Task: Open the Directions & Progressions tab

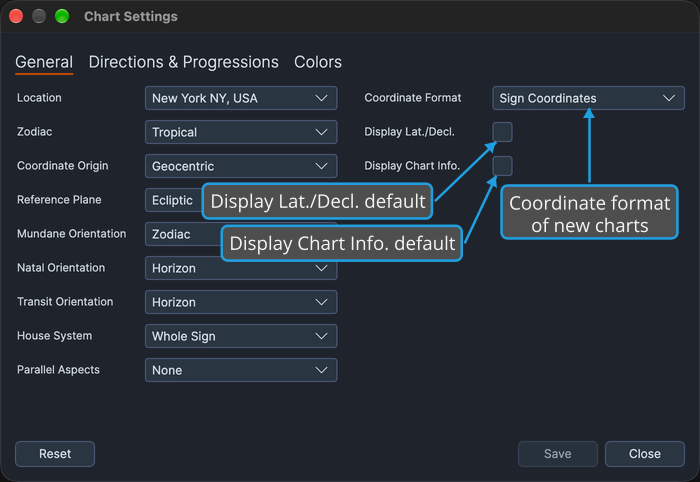Action: 183,62
